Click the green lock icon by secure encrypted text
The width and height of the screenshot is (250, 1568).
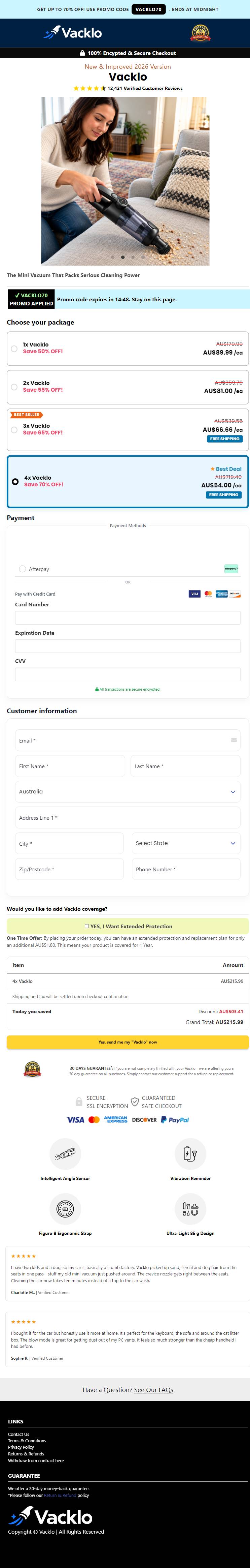97,689
